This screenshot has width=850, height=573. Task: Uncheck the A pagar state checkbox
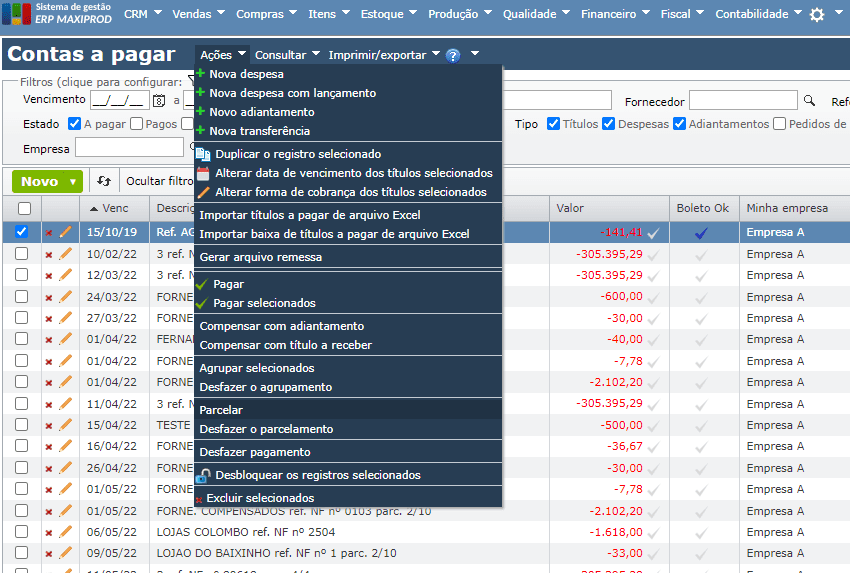click(x=74, y=124)
